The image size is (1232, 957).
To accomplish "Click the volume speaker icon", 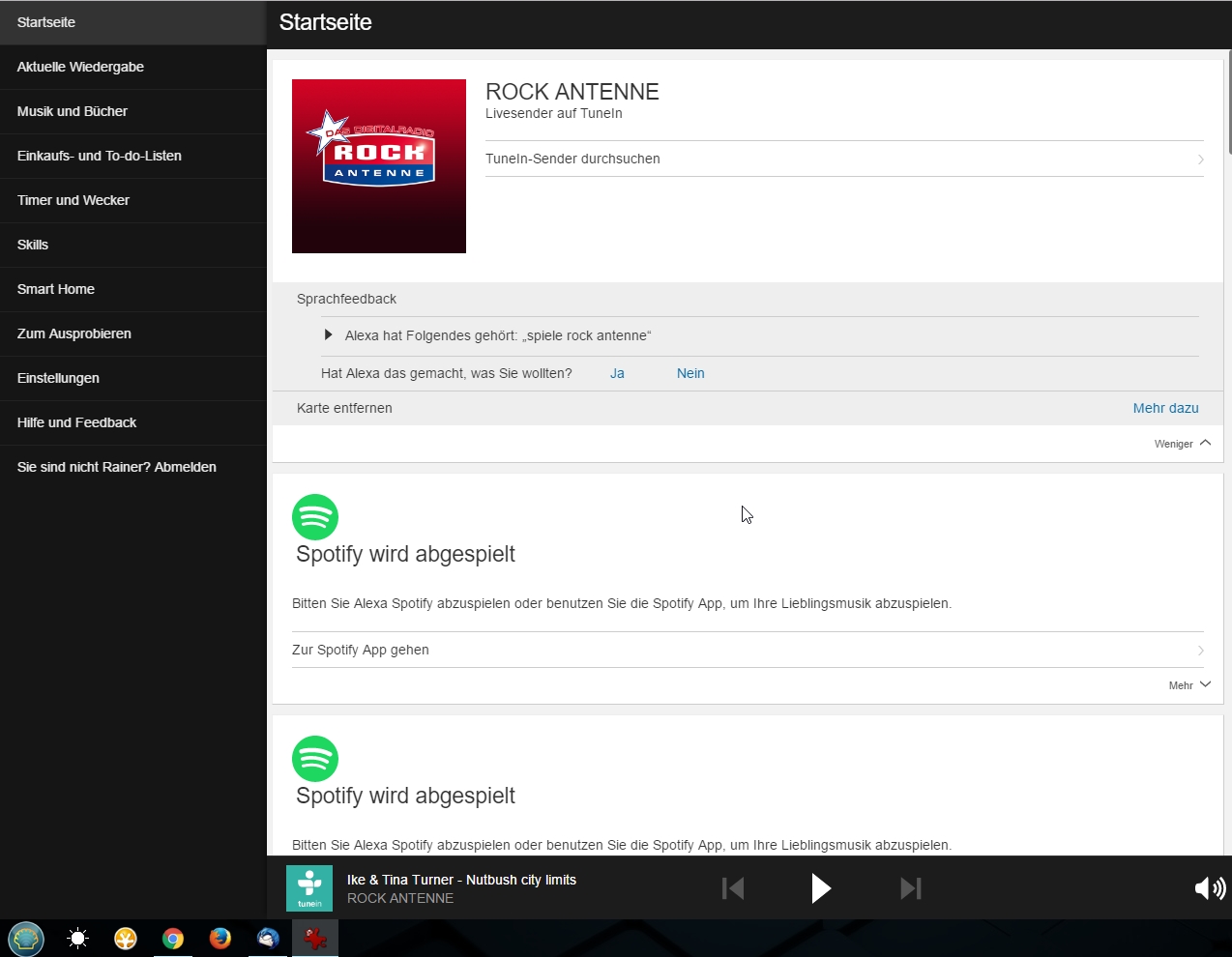I will [1209, 888].
